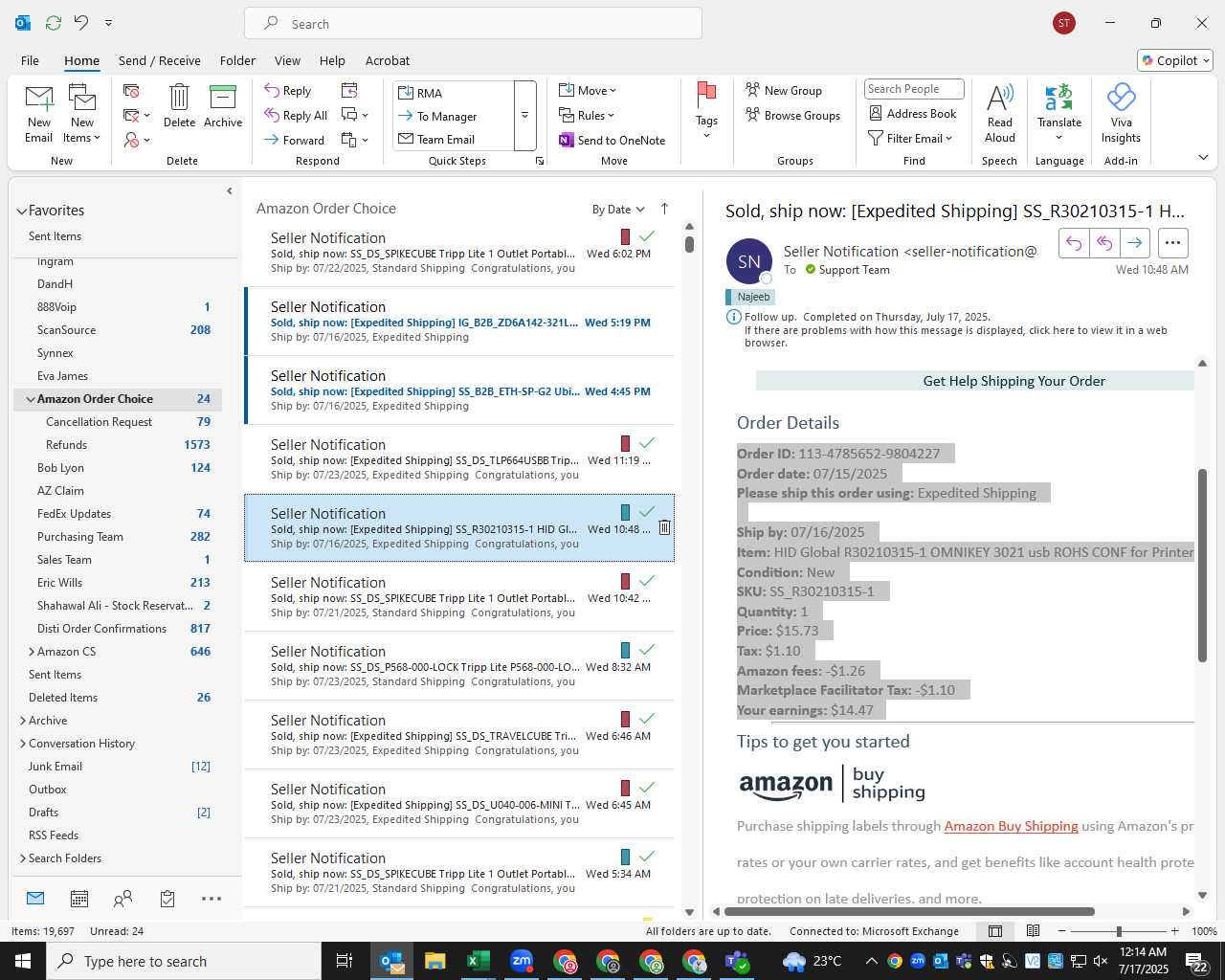1225x980 pixels.
Task: Open the Help tab
Action: coord(332,60)
